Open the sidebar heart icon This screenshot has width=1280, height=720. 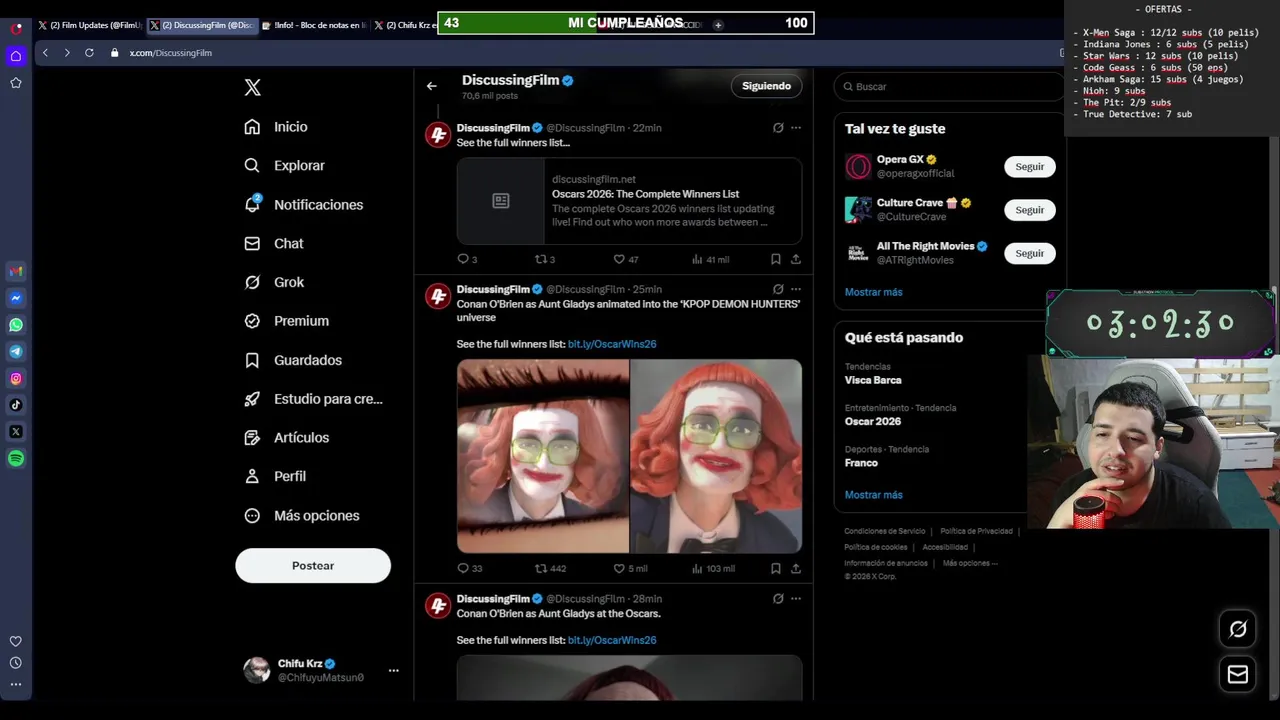tap(16, 641)
